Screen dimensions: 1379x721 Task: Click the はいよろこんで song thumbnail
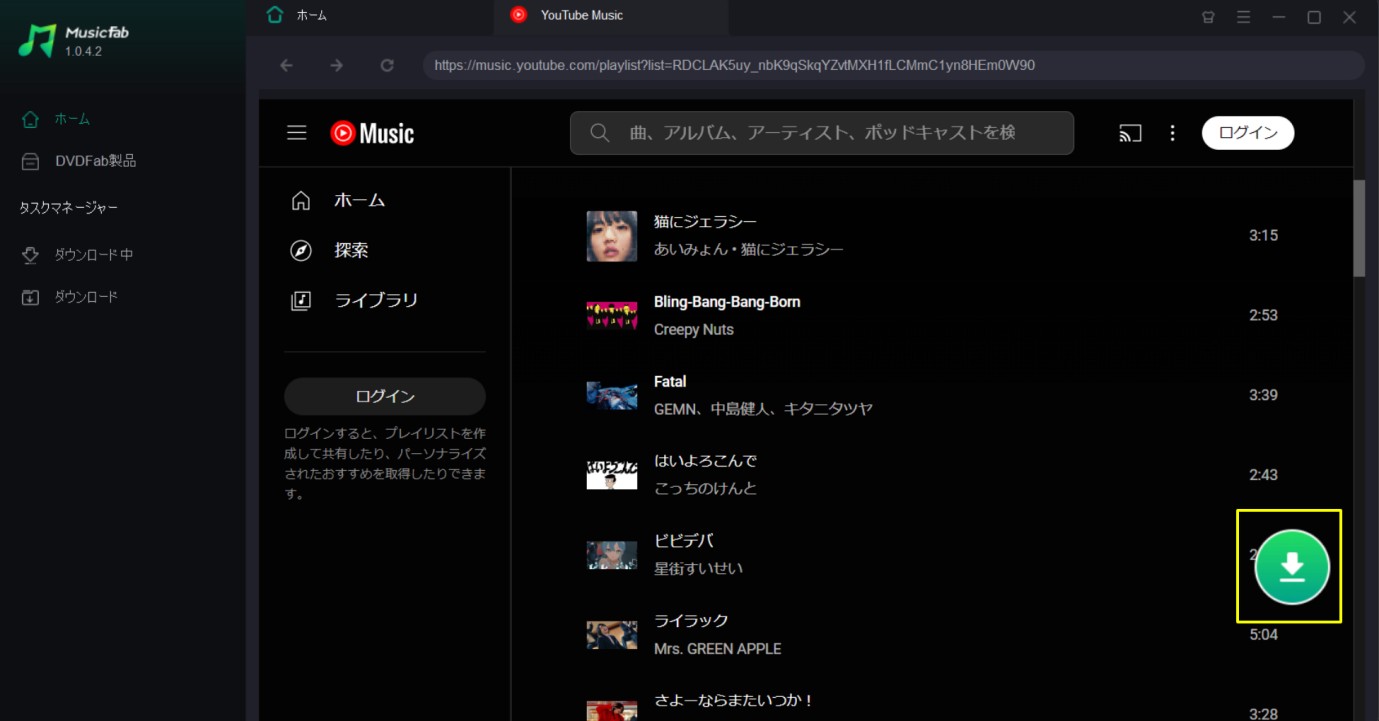[x=612, y=475]
